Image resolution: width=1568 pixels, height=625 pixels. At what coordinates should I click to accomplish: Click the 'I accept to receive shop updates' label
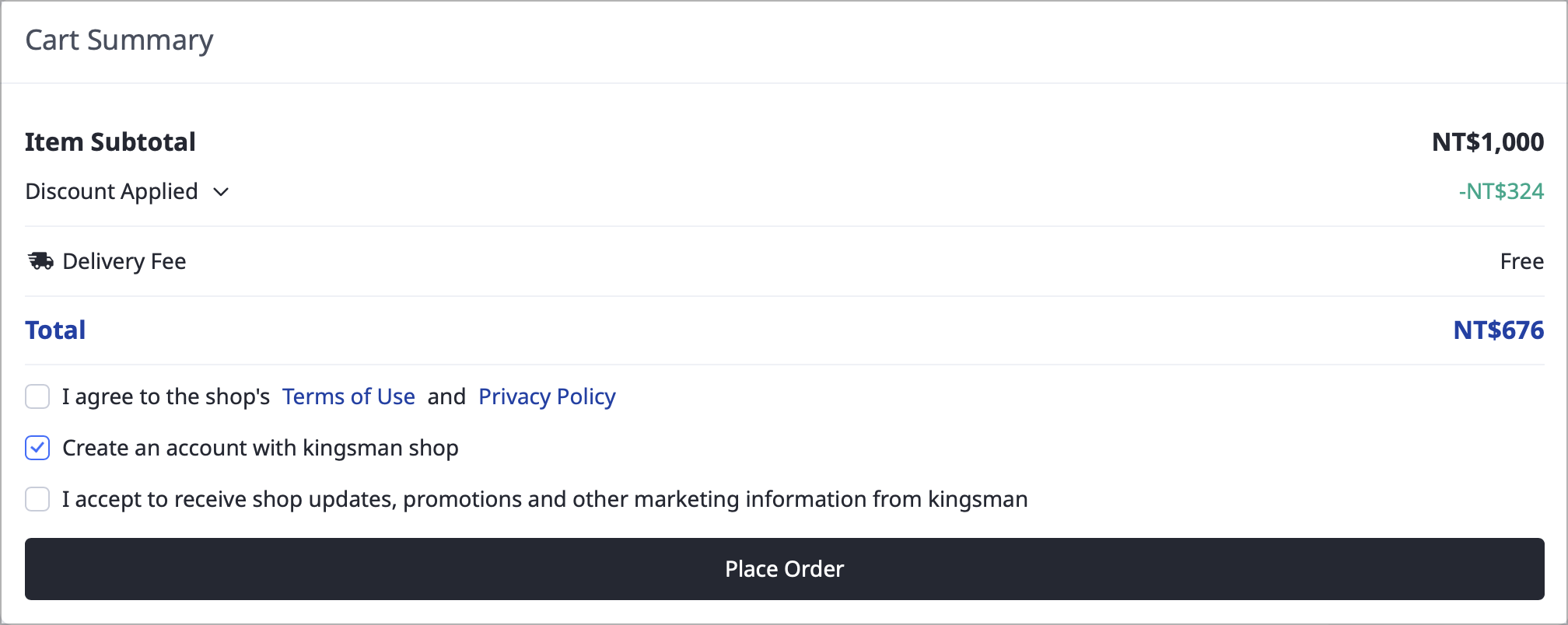[545, 499]
